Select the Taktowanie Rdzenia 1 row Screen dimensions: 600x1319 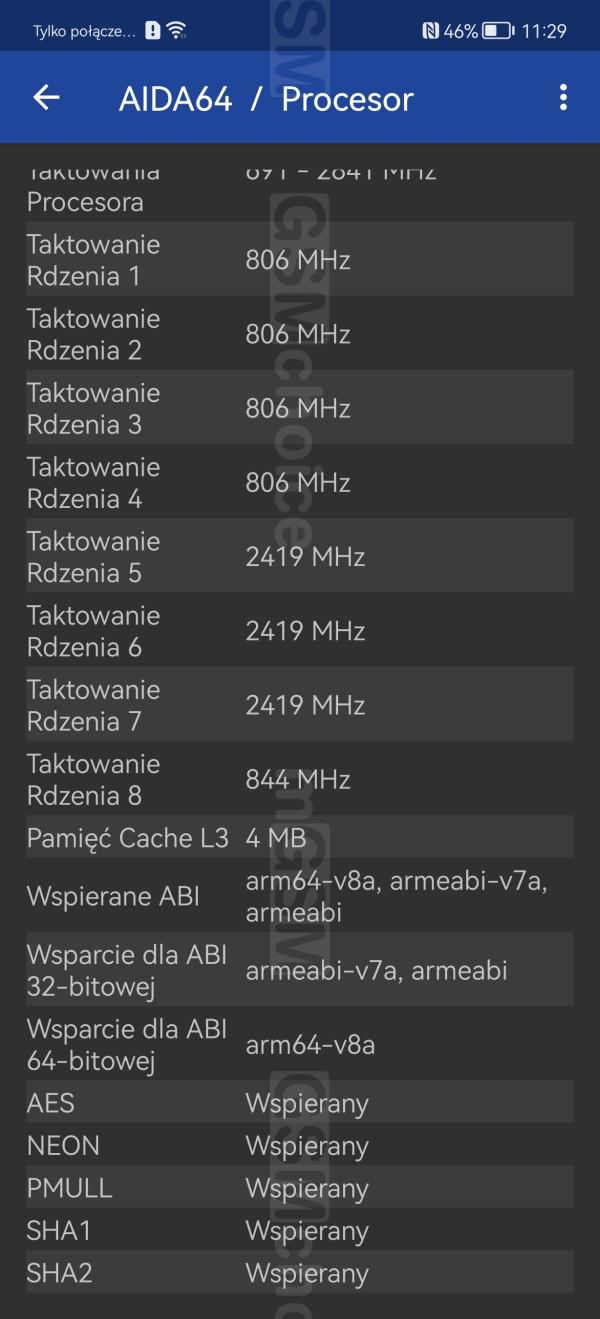299,260
